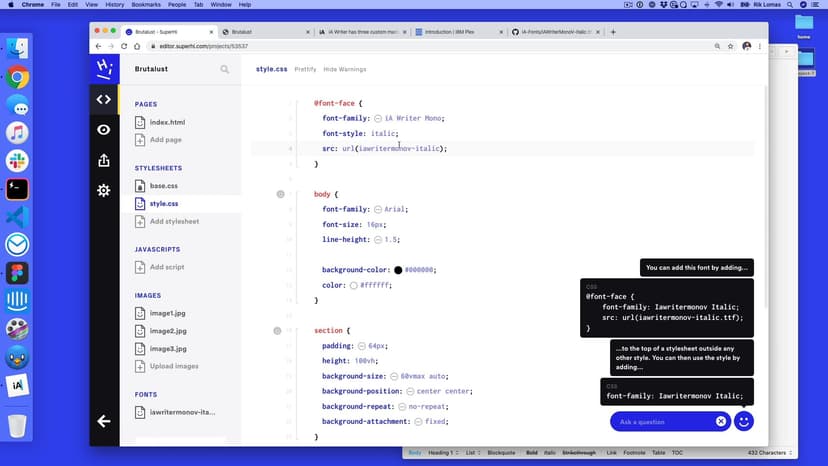Click Add stylesheet in sidebar
Viewport: 828px width, 466px height.
[174, 221]
